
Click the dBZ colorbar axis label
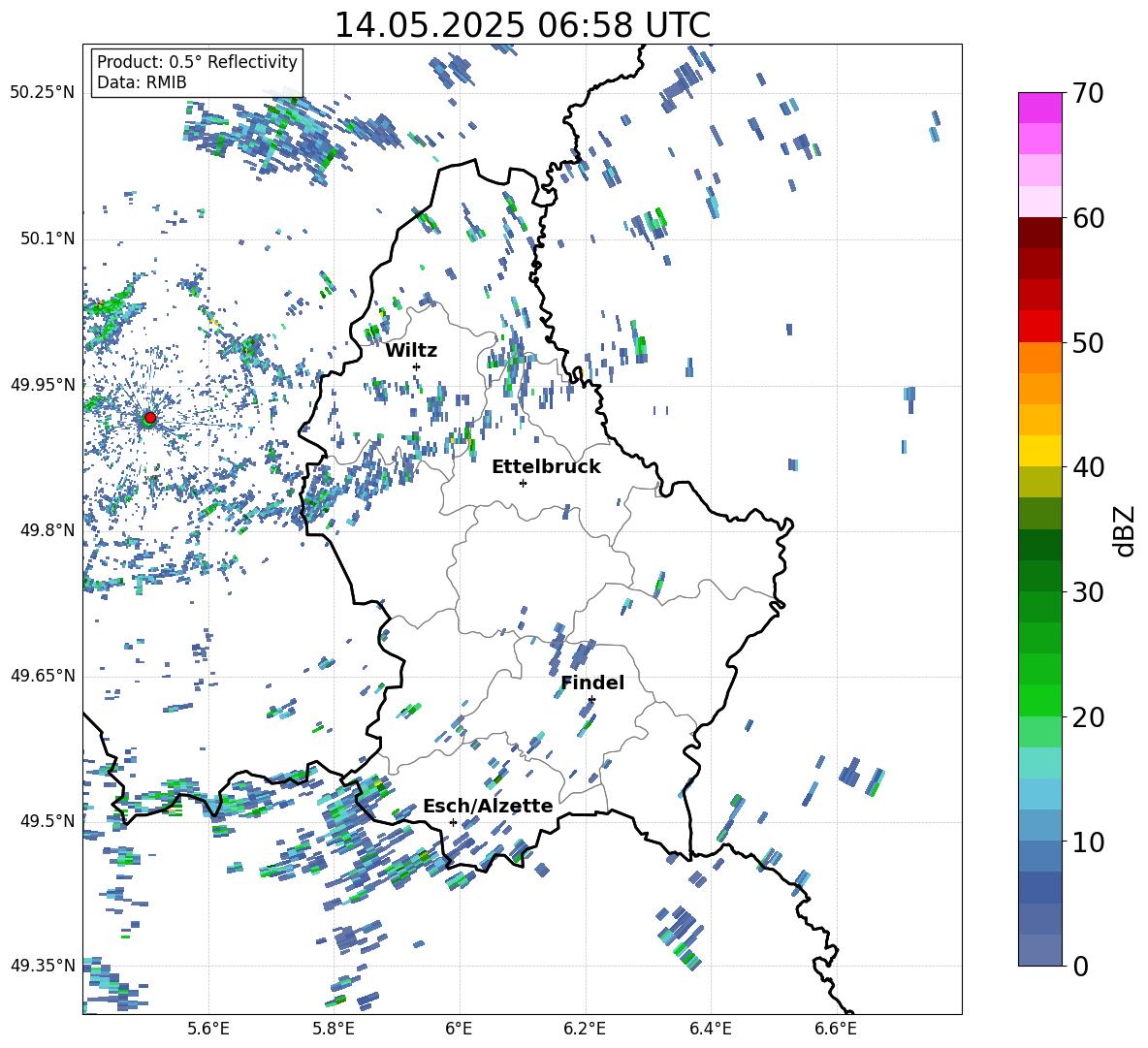[1126, 530]
